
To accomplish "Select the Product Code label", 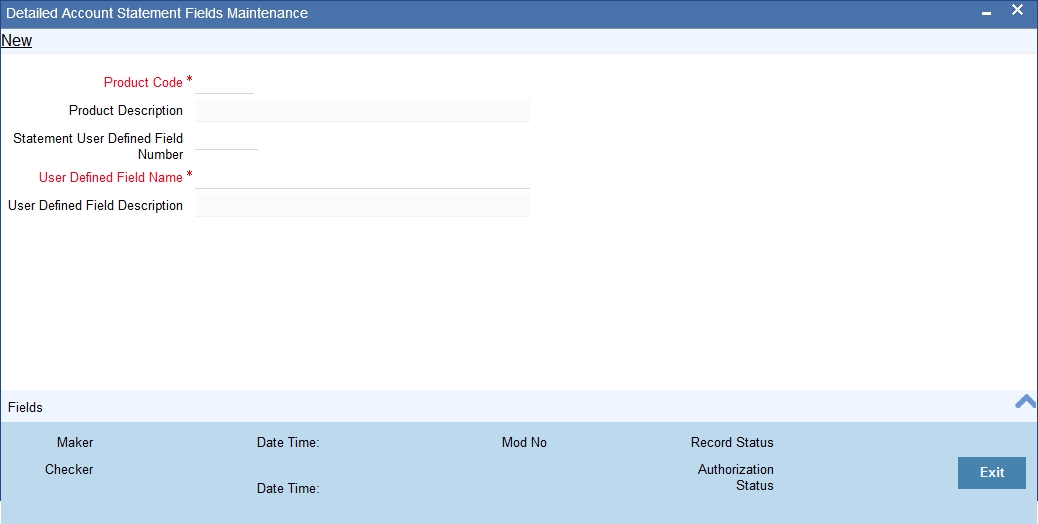I will coord(143,83).
